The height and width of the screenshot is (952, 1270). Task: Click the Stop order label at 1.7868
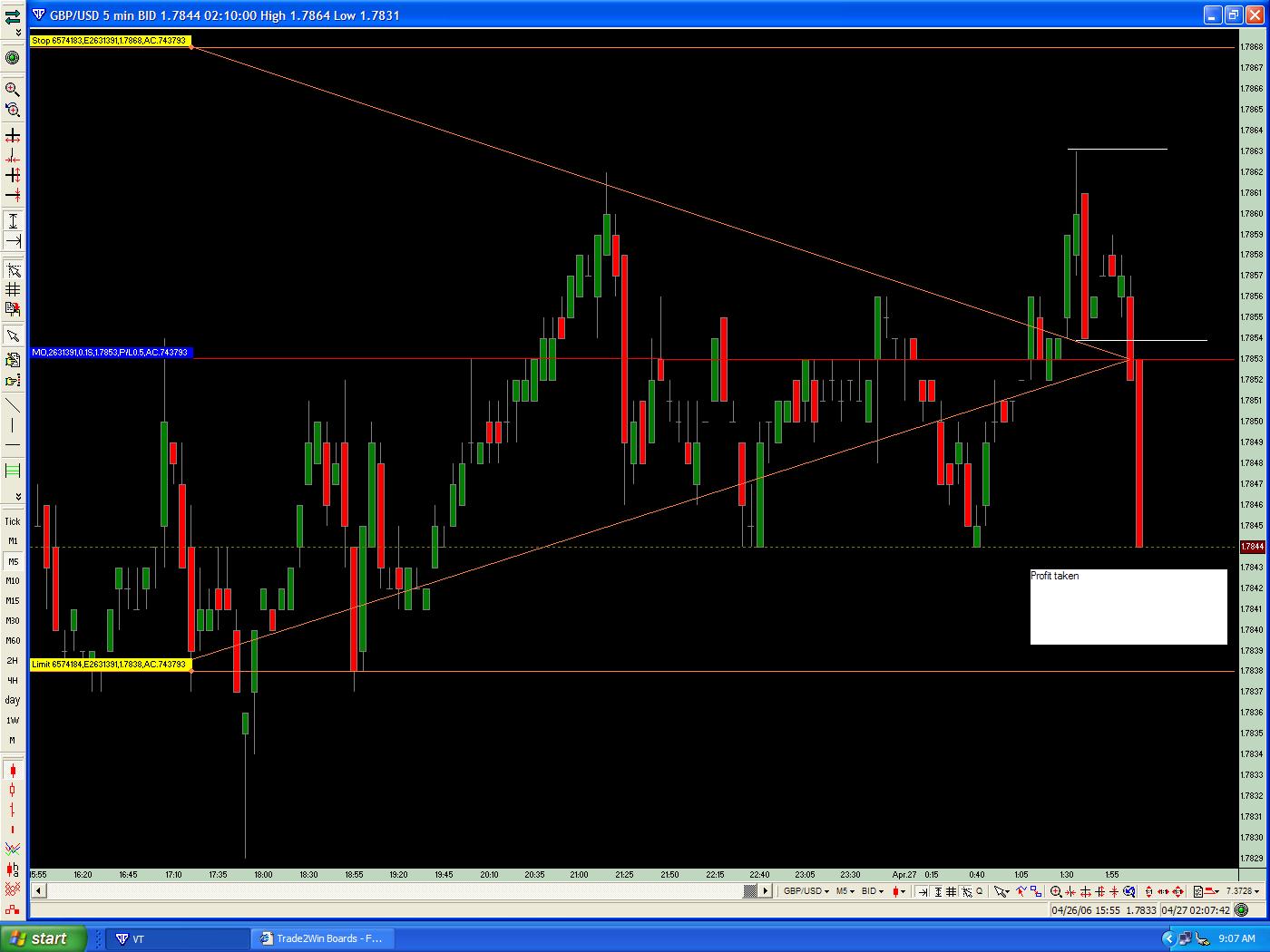tap(110, 40)
